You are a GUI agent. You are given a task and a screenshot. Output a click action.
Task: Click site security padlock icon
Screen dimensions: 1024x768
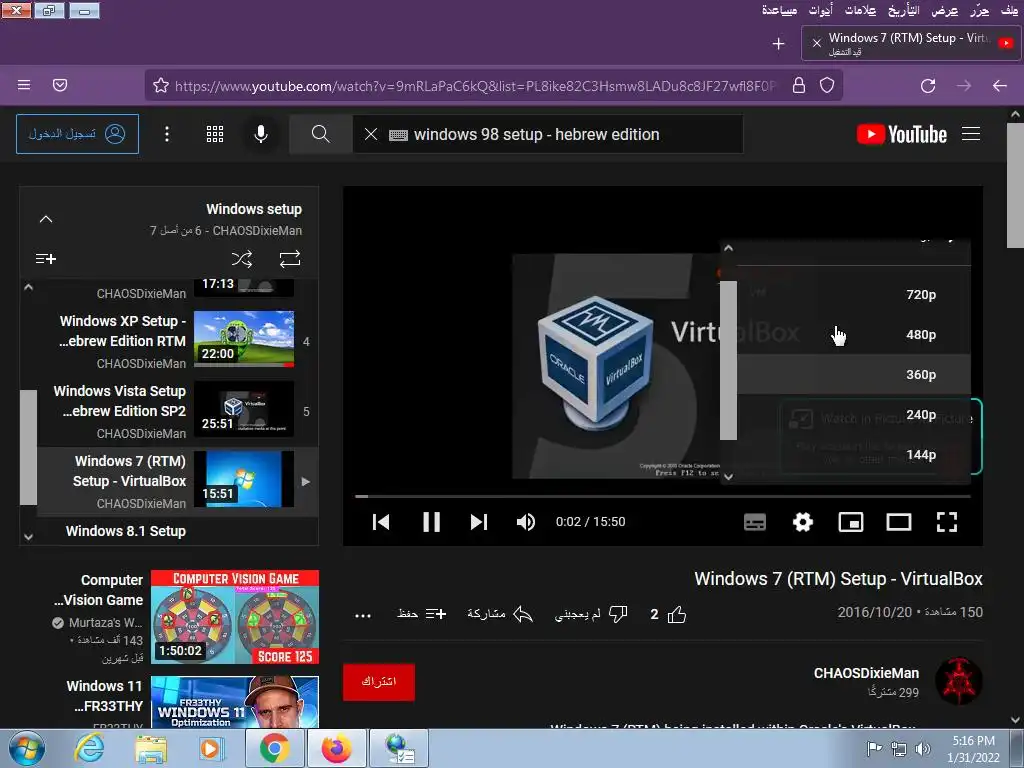799,86
